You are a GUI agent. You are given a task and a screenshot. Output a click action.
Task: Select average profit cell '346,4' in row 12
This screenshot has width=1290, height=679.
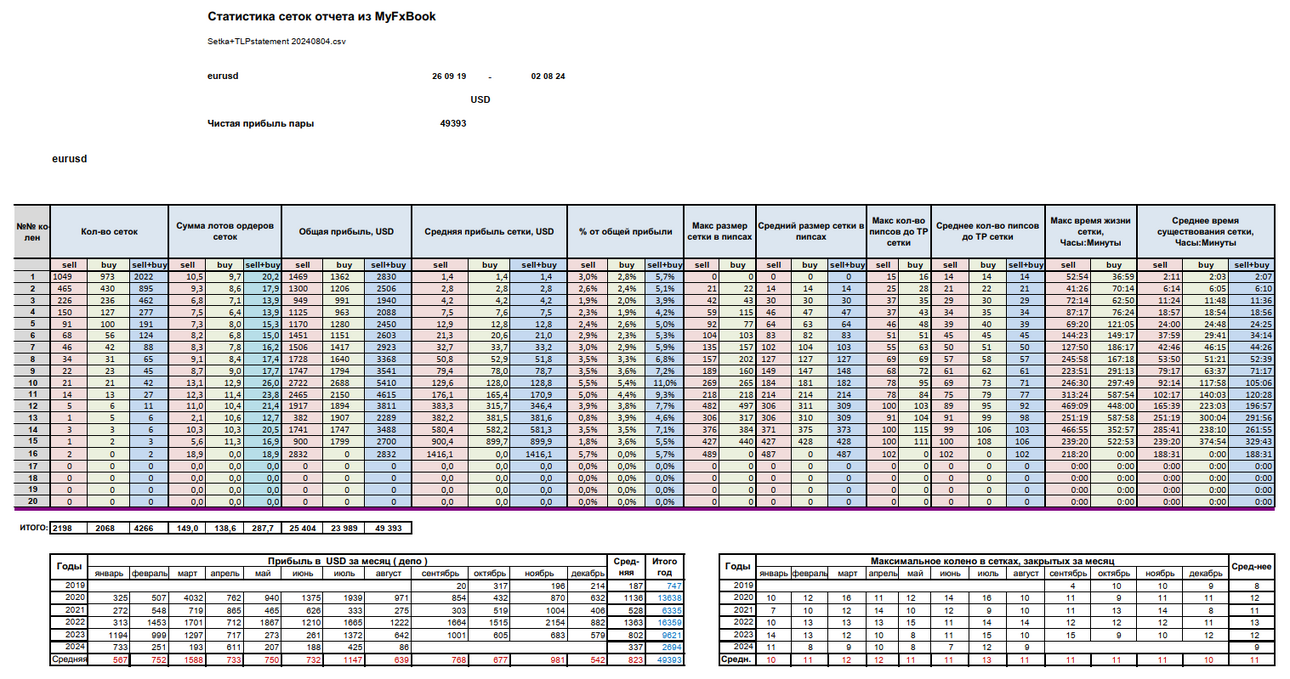[540, 405]
